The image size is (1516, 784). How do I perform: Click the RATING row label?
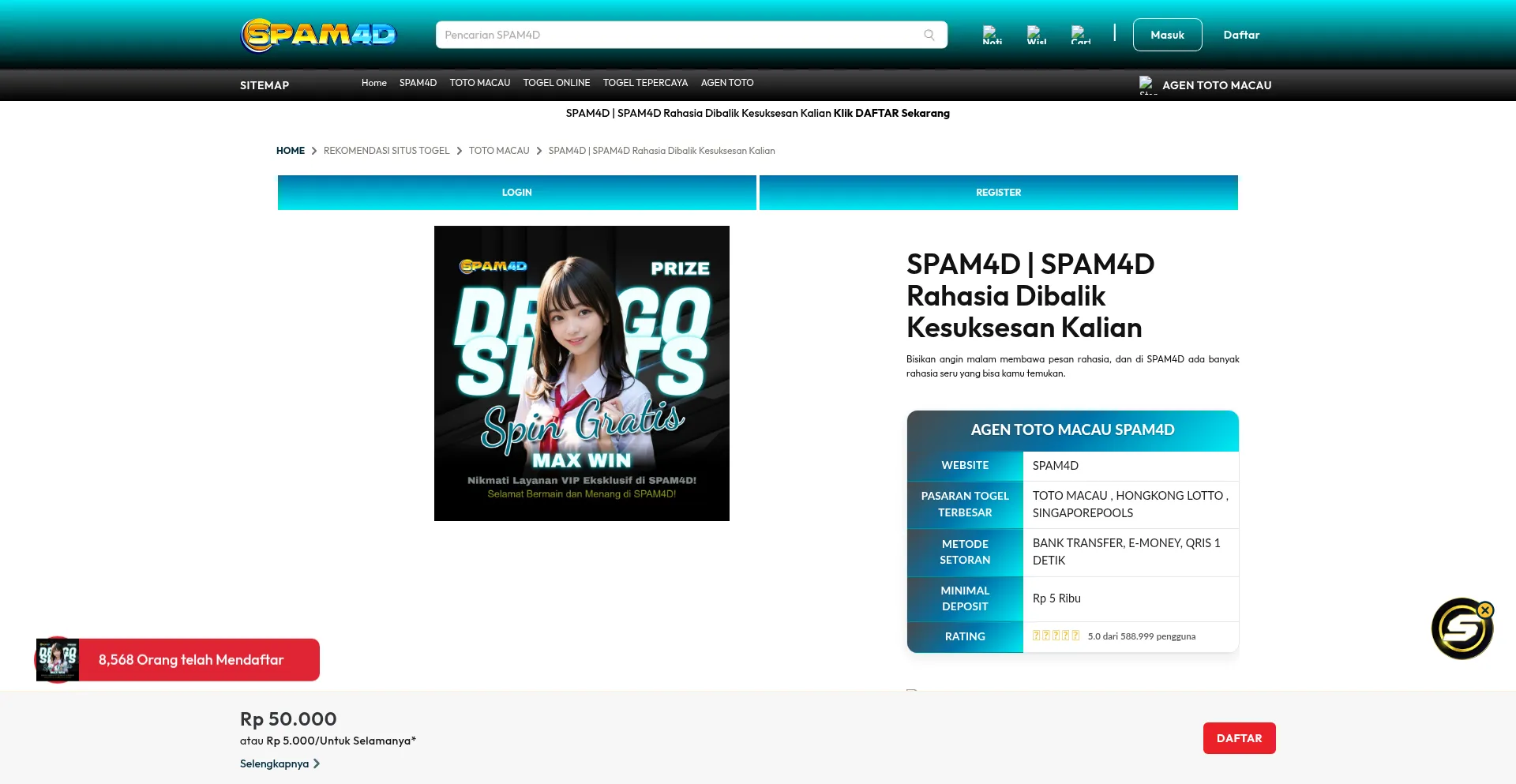(965, 636)
